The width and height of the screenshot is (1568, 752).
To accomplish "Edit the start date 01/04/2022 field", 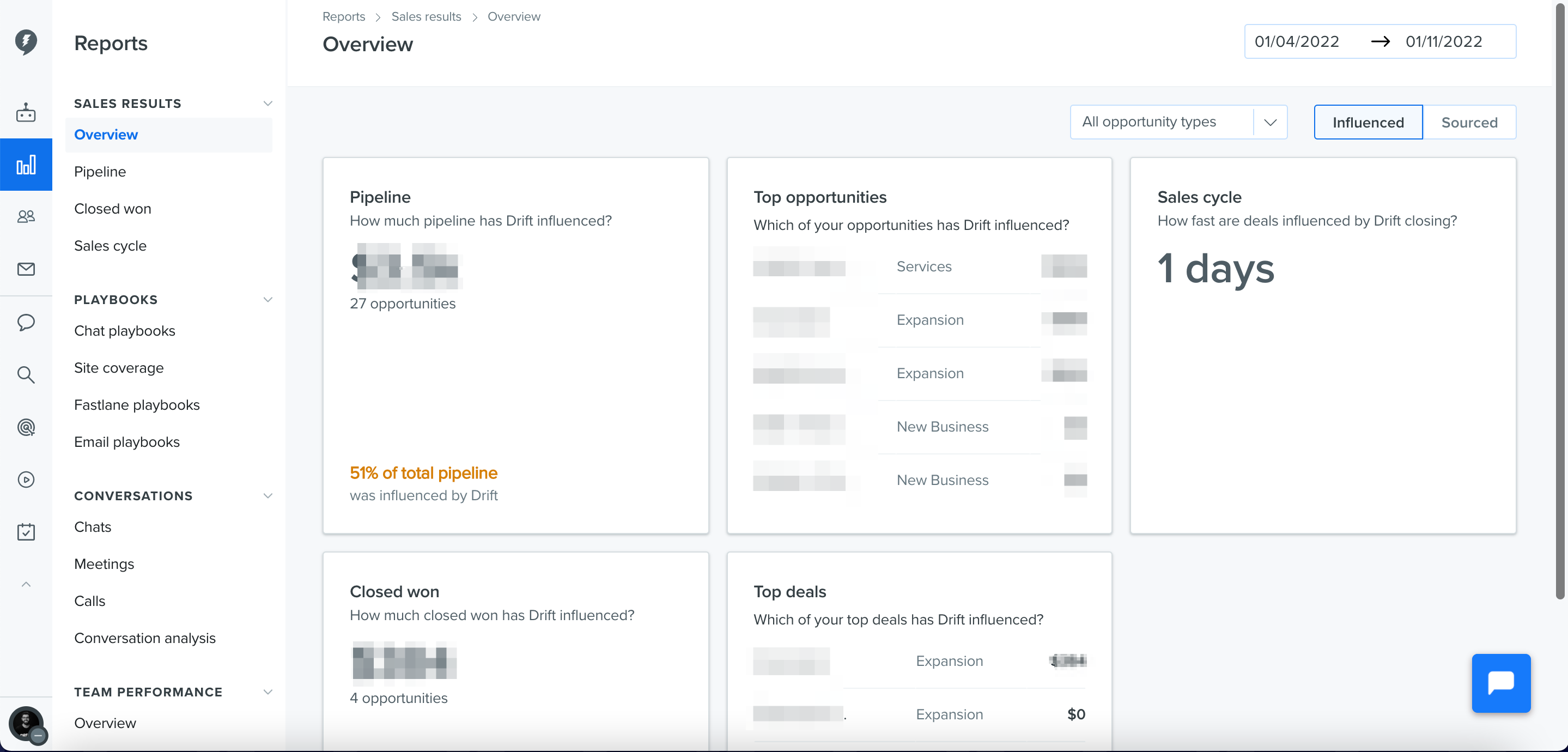I will pos(1297,41).
